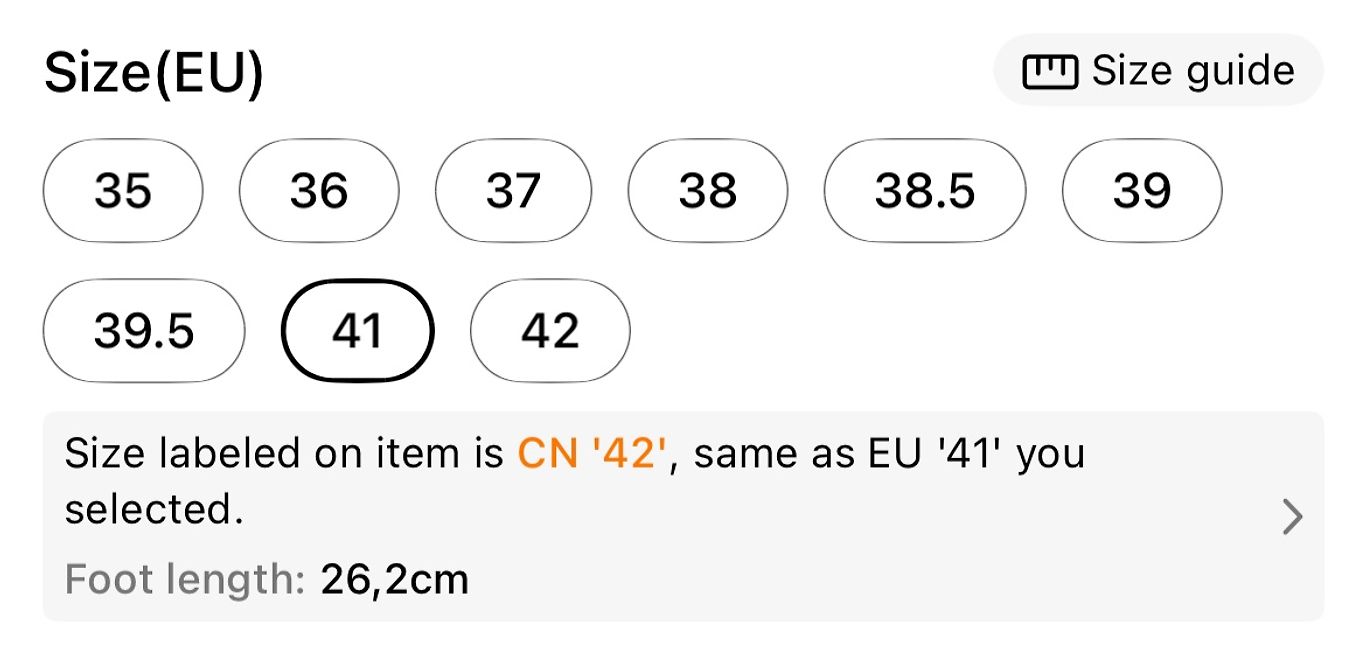Switch to size 42

[550, 330]
